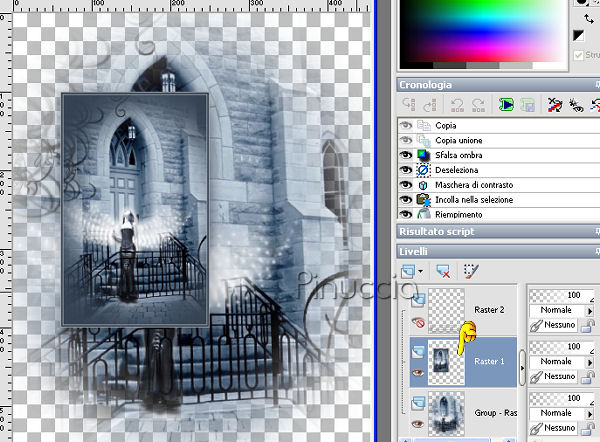The width and height of the screenshot is (600, 442).
Task: Toggle the Stru checkbox under color picker
Action: 578,55
